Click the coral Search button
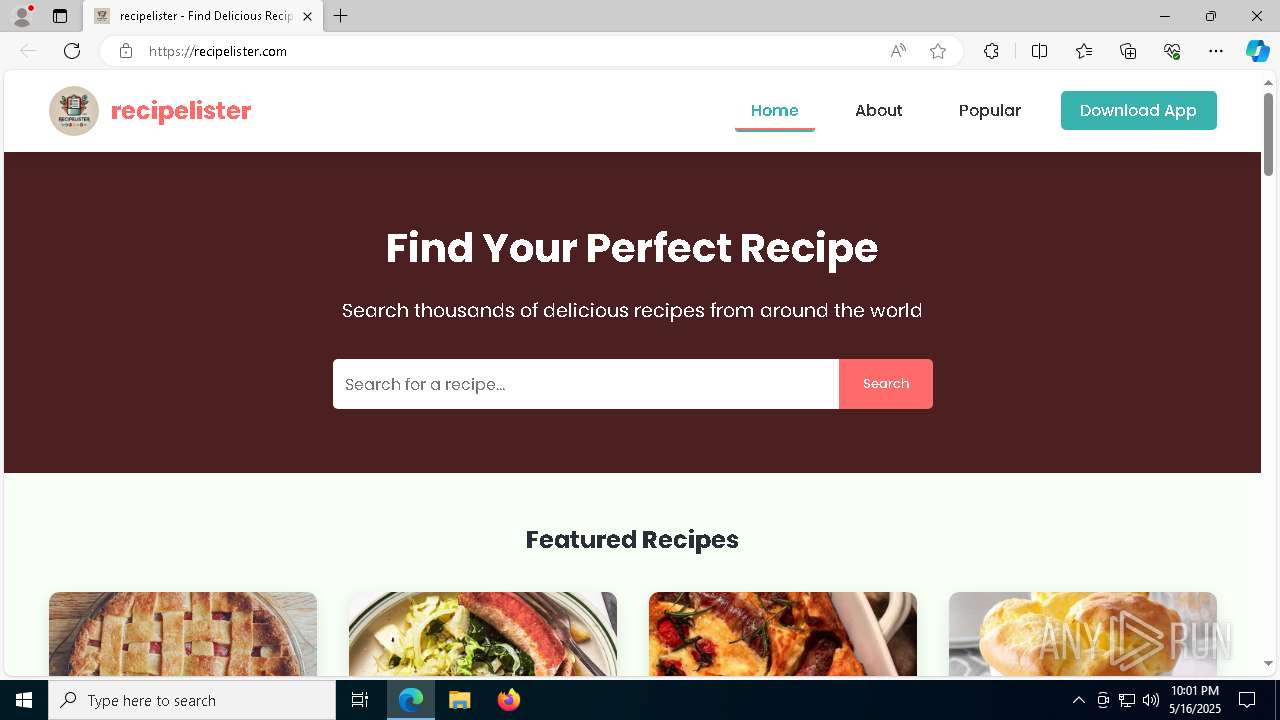The image size is (1280, 720). [x=886, y=384]
